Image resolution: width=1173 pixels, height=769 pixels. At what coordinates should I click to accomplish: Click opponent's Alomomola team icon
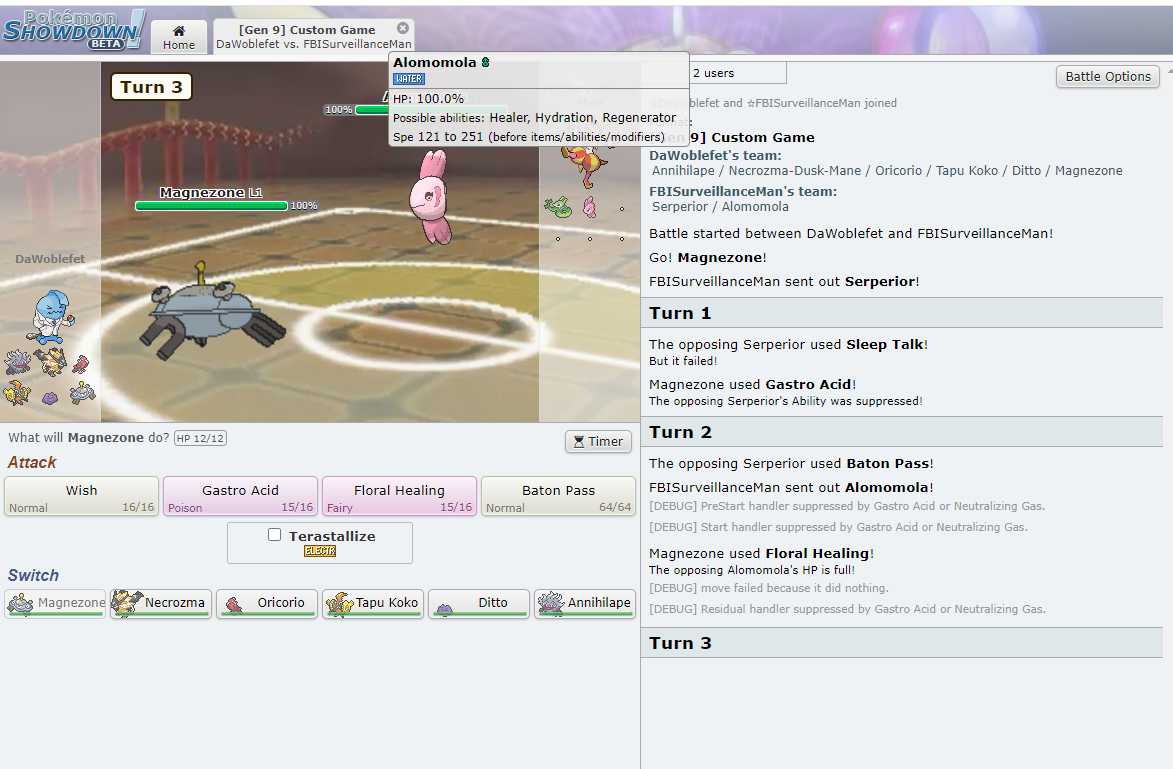(x=589, y=207)
